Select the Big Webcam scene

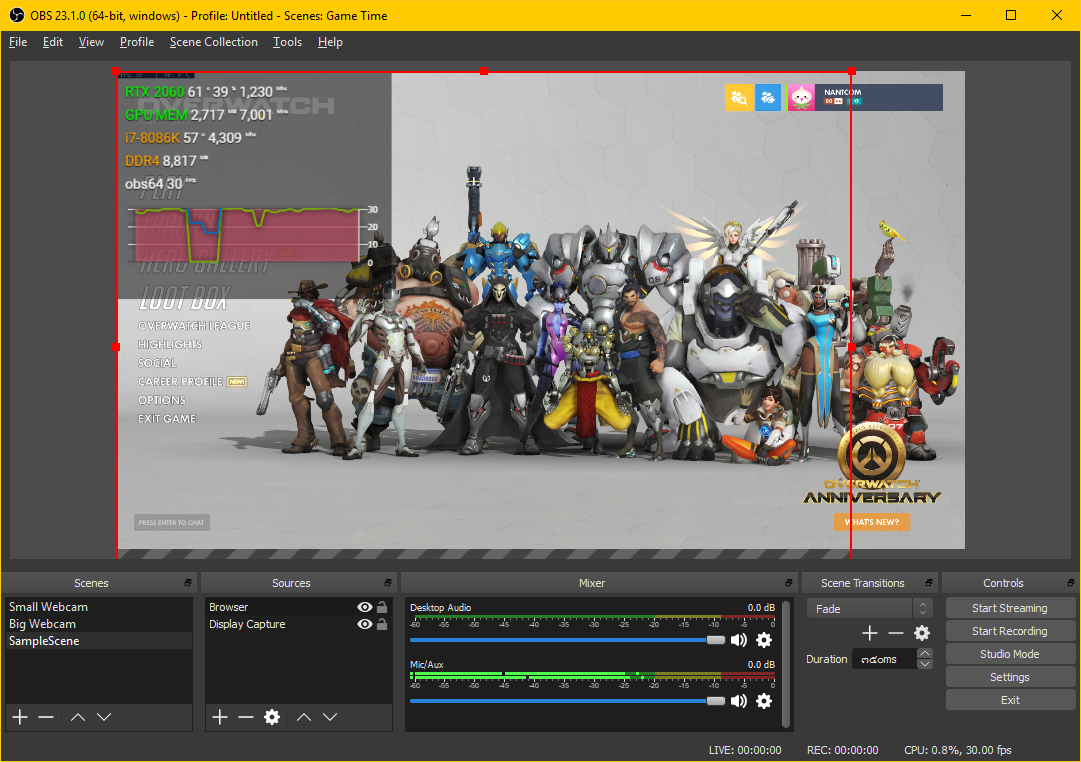coord(42,624)
